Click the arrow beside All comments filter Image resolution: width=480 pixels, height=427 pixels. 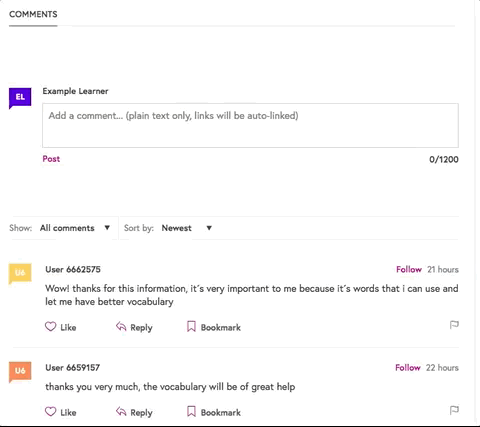[107, 228]
